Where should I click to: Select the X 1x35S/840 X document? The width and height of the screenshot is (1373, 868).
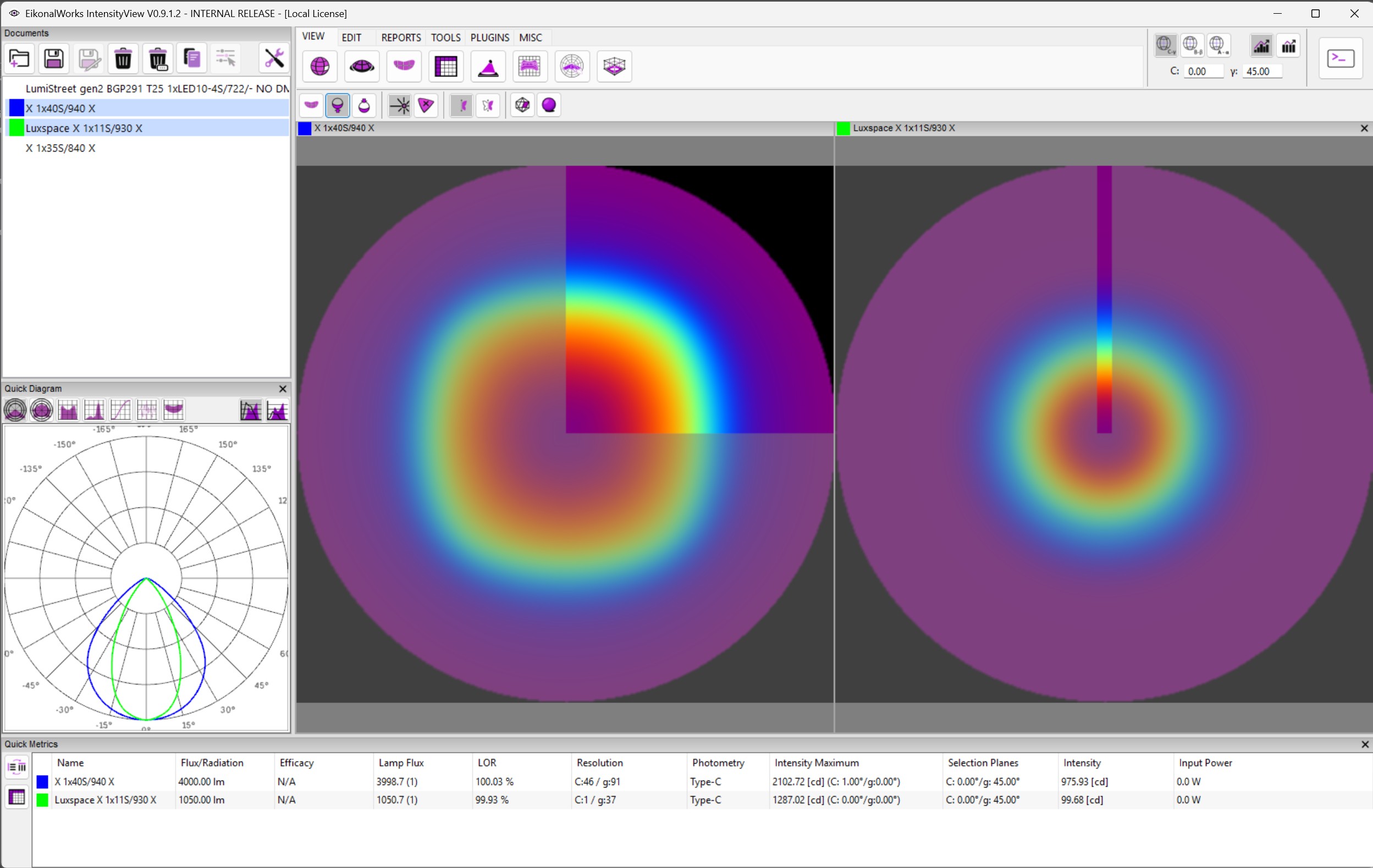[148, 148]
